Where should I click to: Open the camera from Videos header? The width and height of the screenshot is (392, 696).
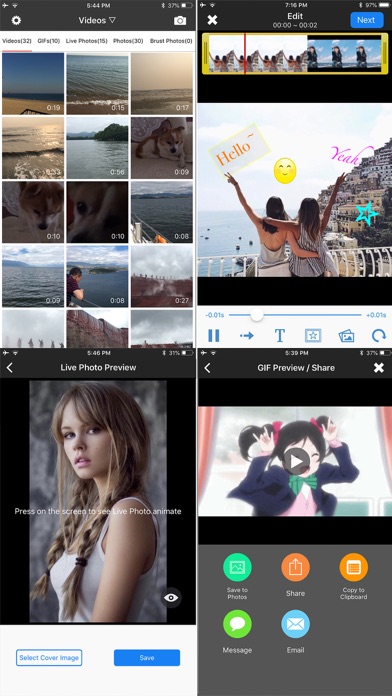click(x=180, y=20)
